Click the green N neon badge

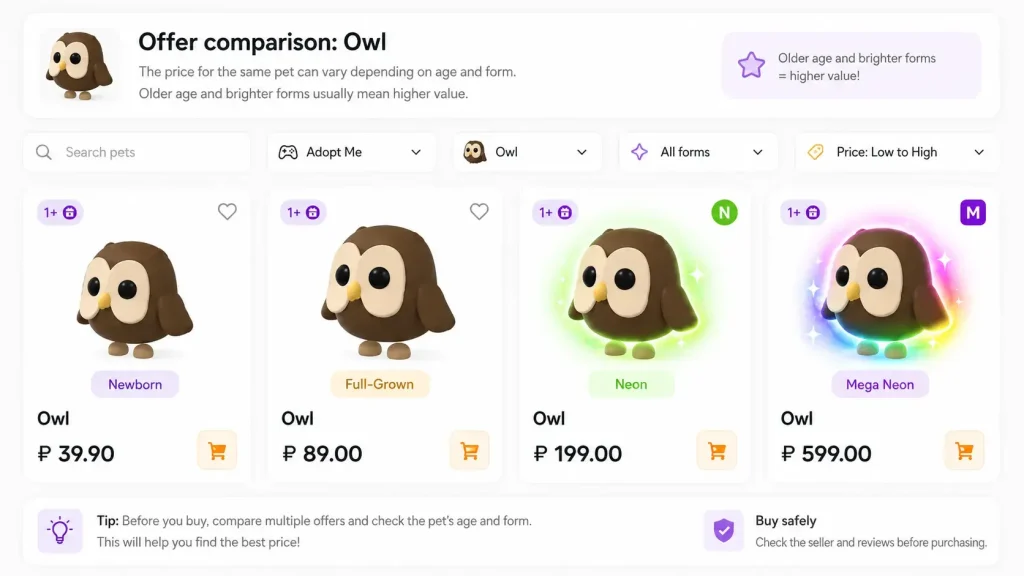point(724,212)
